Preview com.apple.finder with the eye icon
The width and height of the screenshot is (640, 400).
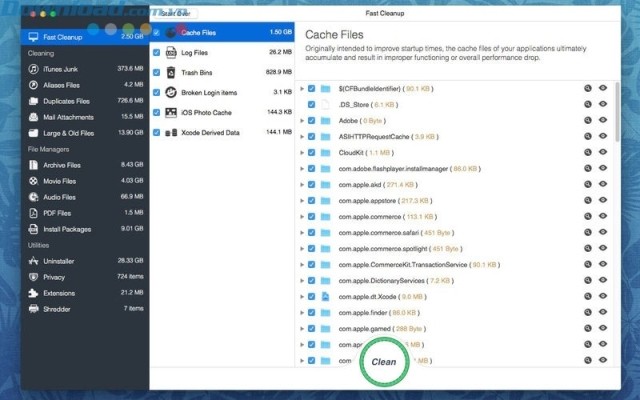point(603,311)
